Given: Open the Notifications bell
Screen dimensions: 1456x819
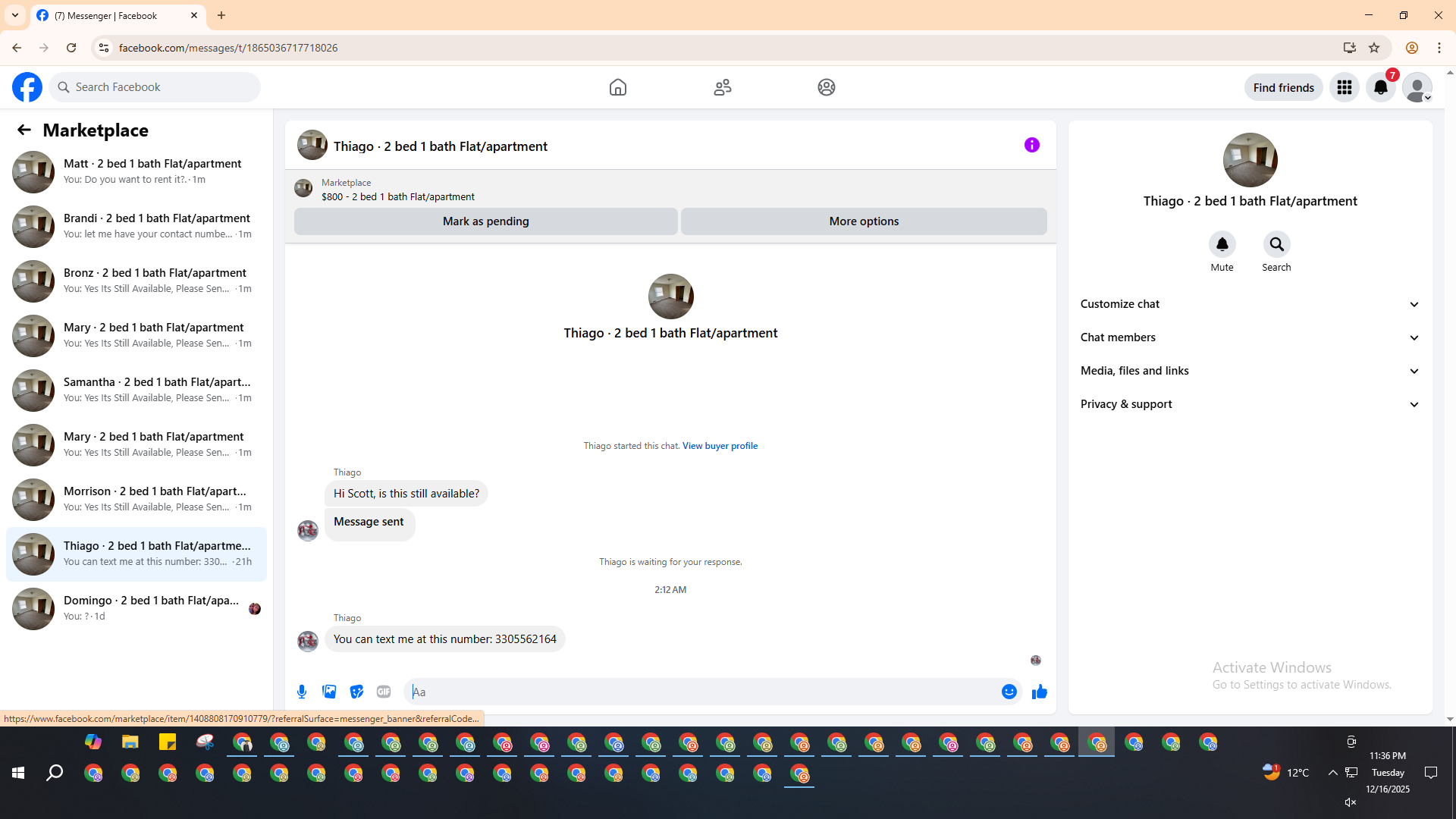Looking at the screenshot, I should [x=1381, y=87].
